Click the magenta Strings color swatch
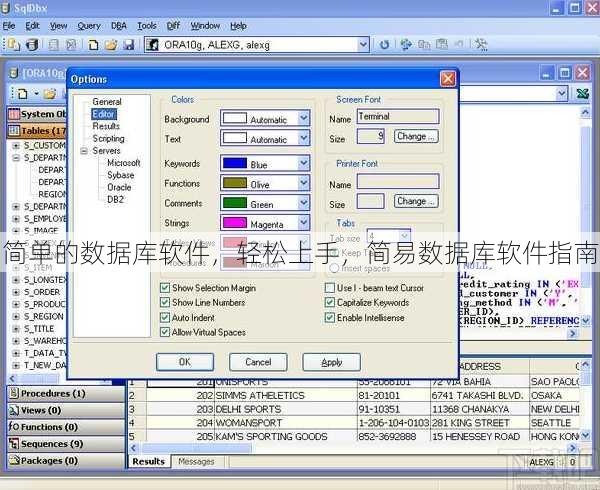600x490 pixels. (x=235, y=223)
